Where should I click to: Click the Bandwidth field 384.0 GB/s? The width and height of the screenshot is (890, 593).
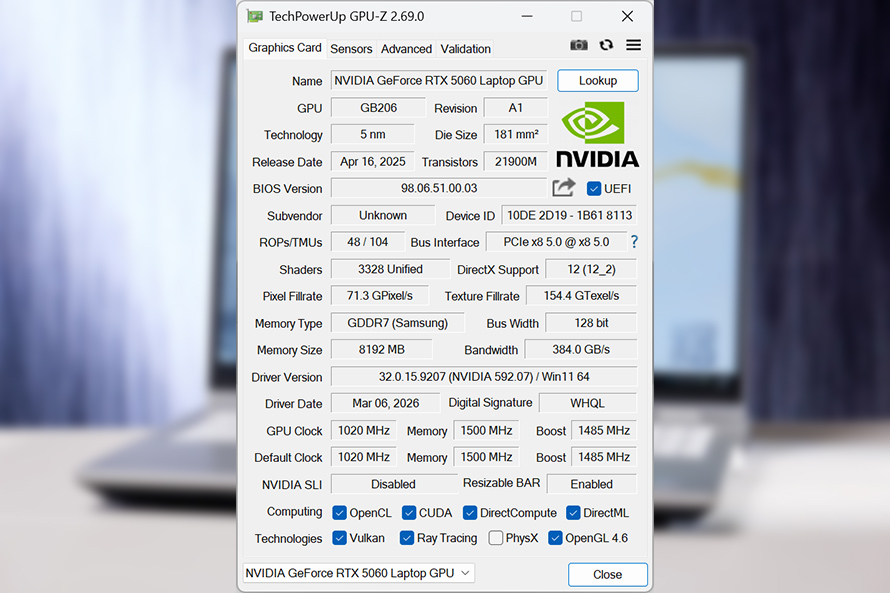coord(581,350)
